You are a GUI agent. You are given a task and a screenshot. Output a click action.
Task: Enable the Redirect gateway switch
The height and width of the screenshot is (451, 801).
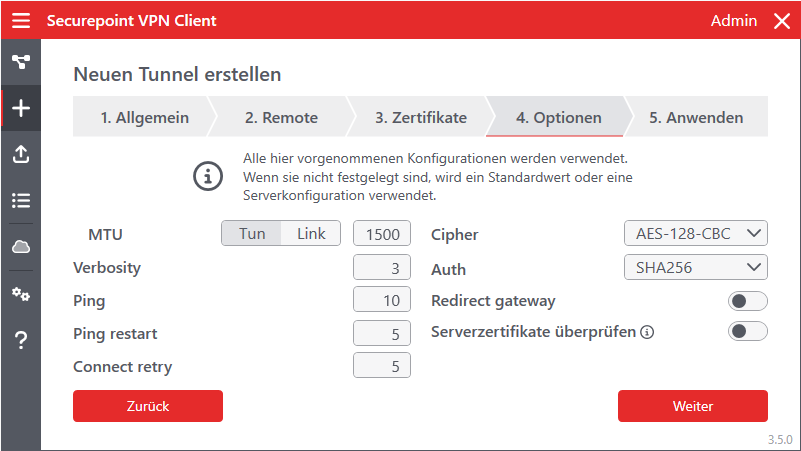748,301
